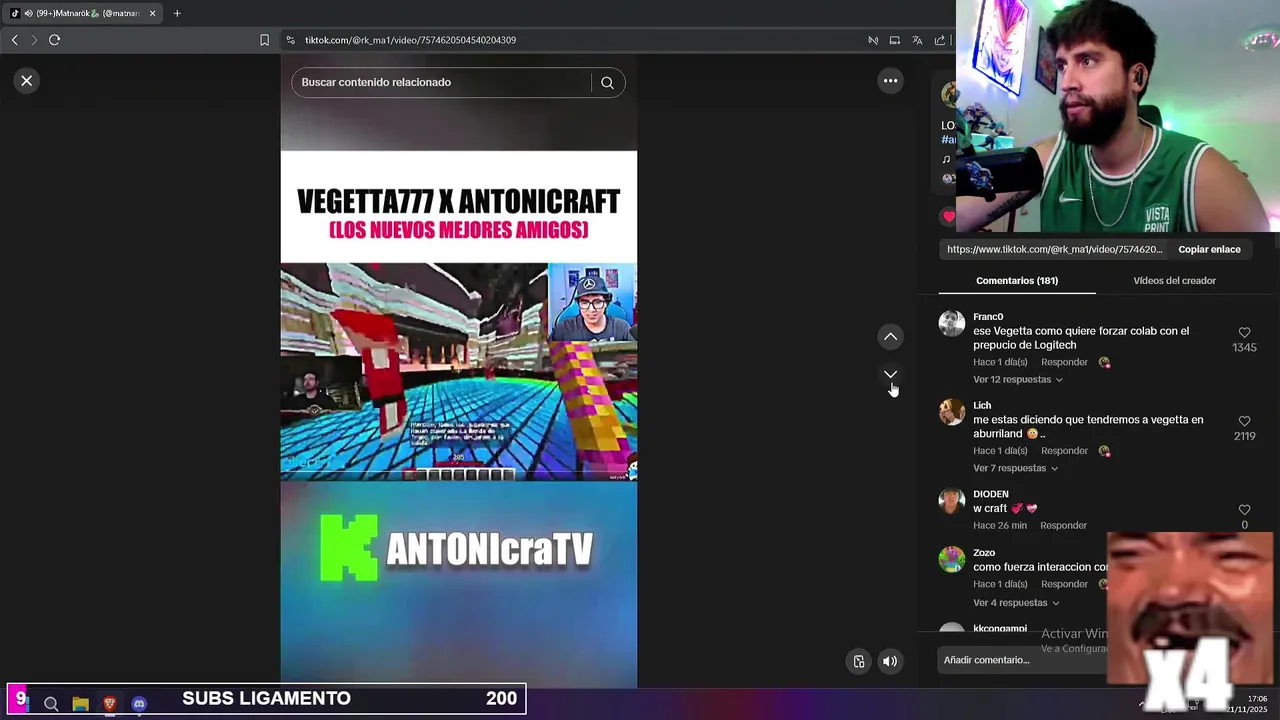Open the DIODEN username link

point(991,494)
